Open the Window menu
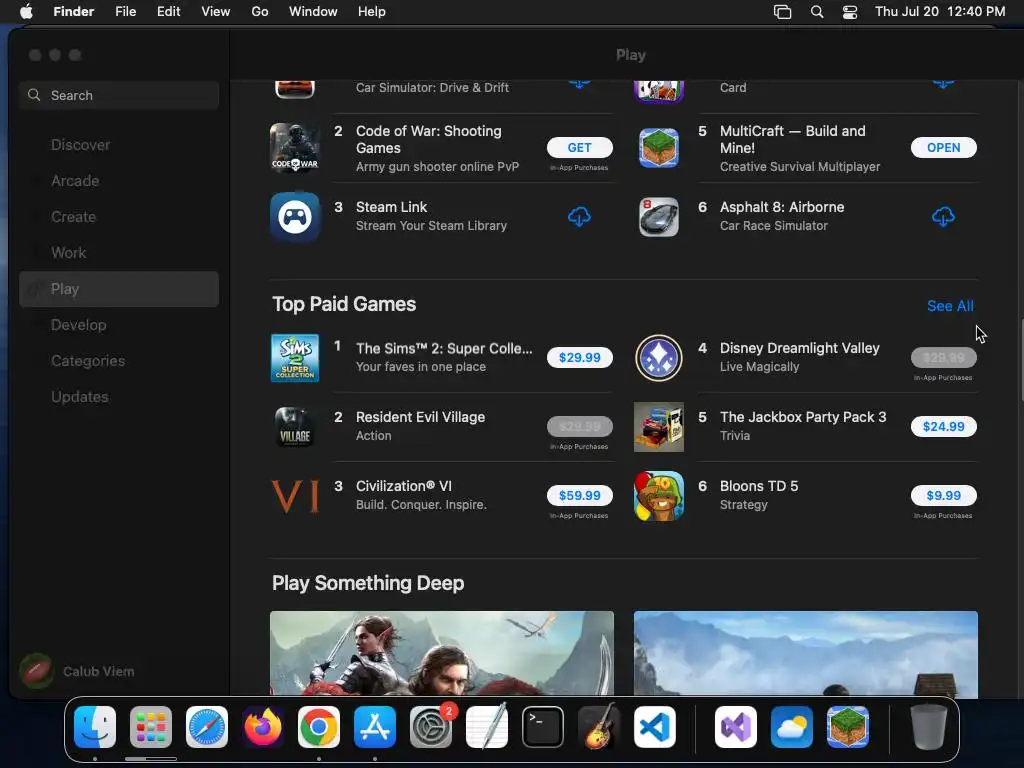 click(x=313, y=12)
